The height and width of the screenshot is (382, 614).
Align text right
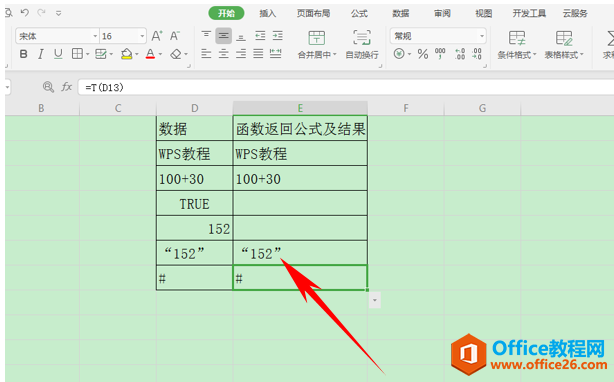241,54
